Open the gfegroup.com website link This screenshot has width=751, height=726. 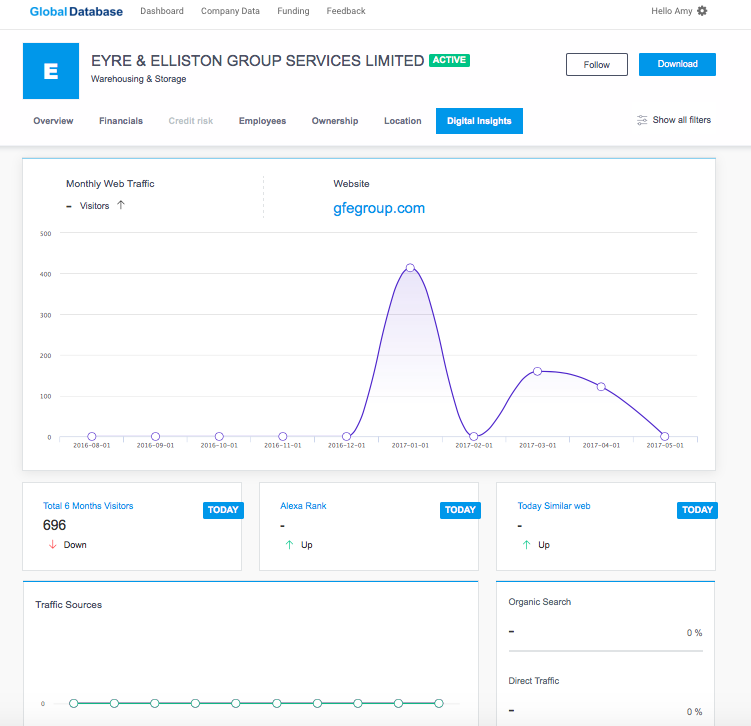pos(379,208)
